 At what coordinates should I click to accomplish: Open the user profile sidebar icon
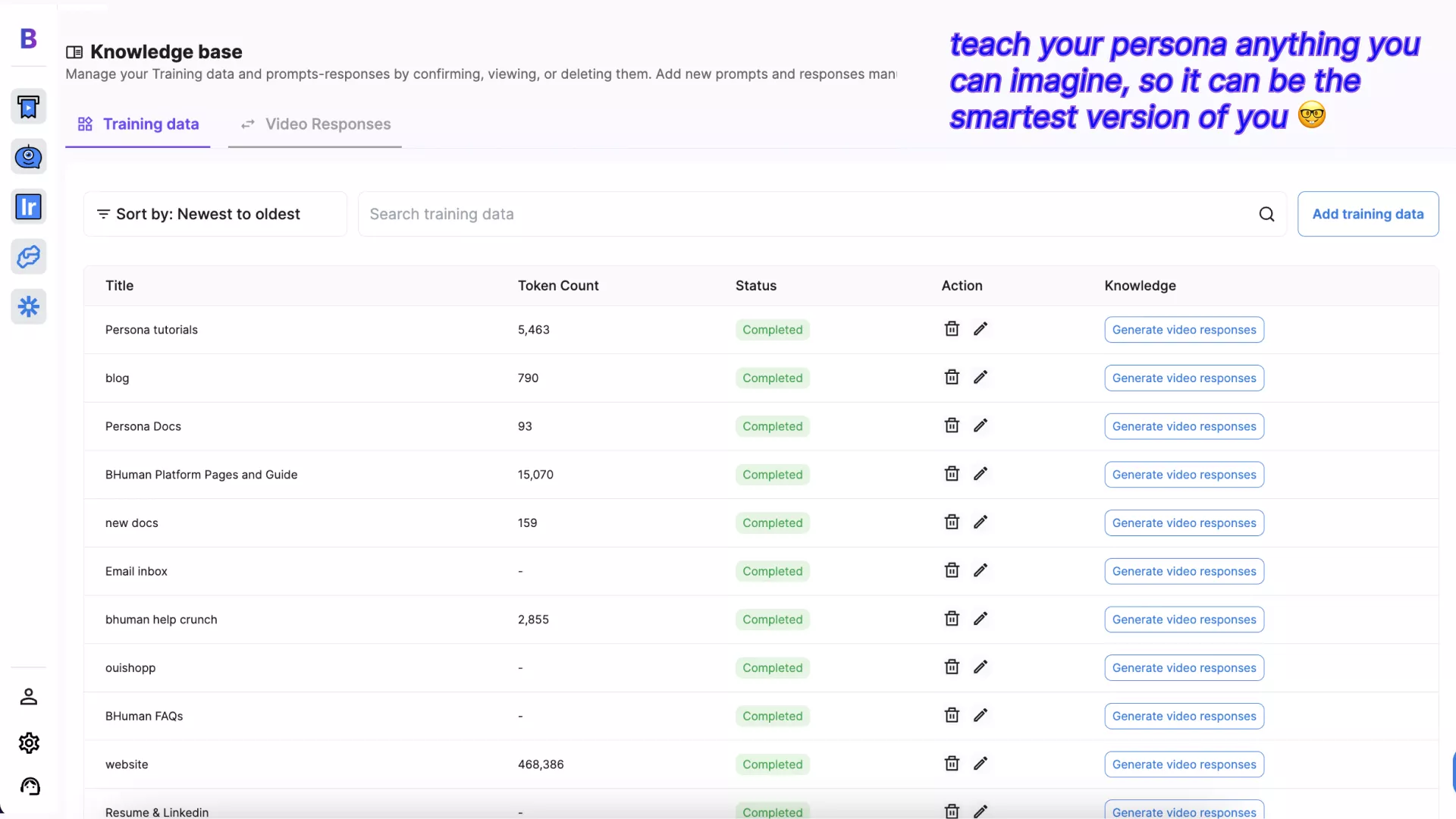click(x=29, y=696)
